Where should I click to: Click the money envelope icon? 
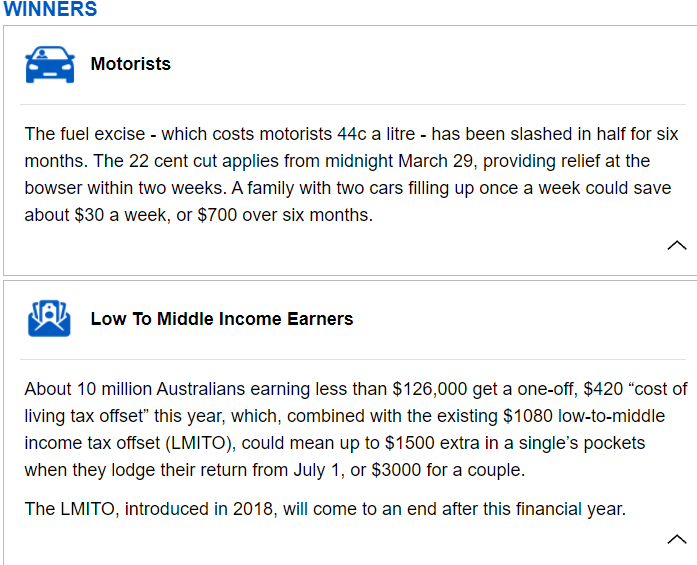[49, 318]
